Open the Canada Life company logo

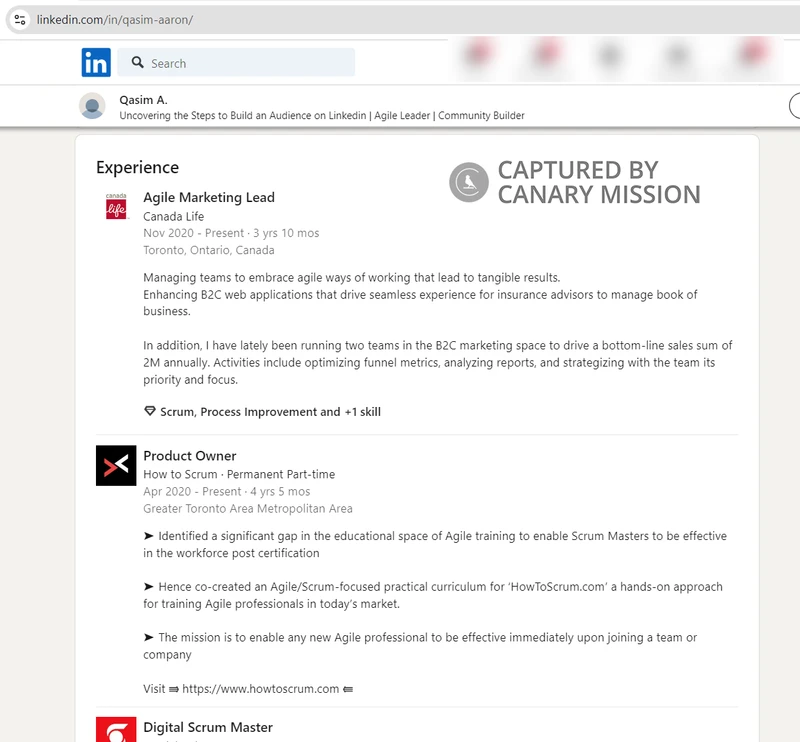click(116, 206)
